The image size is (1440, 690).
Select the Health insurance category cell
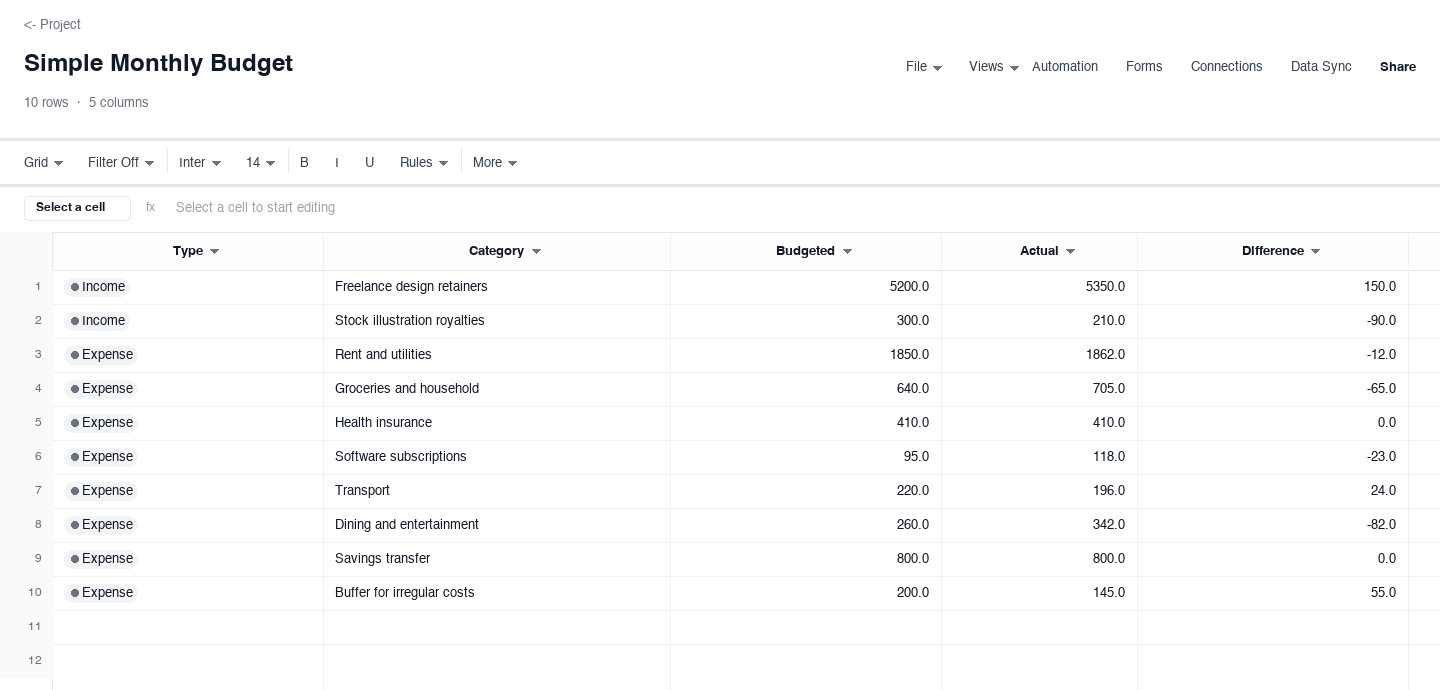tap(497, 423)
